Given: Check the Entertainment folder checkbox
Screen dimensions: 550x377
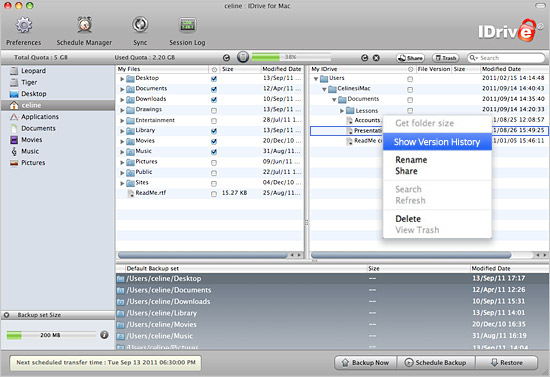Looking at the screenshot, I should (214, 121).
